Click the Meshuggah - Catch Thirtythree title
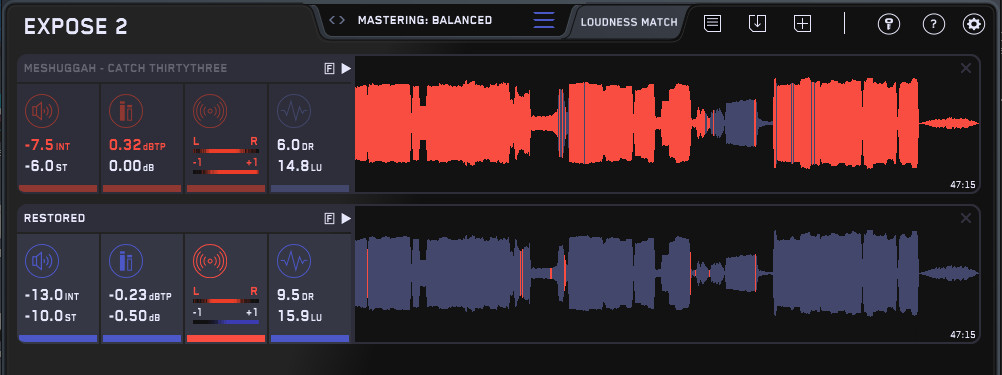 pyautogui.click(x=125, y=68)
